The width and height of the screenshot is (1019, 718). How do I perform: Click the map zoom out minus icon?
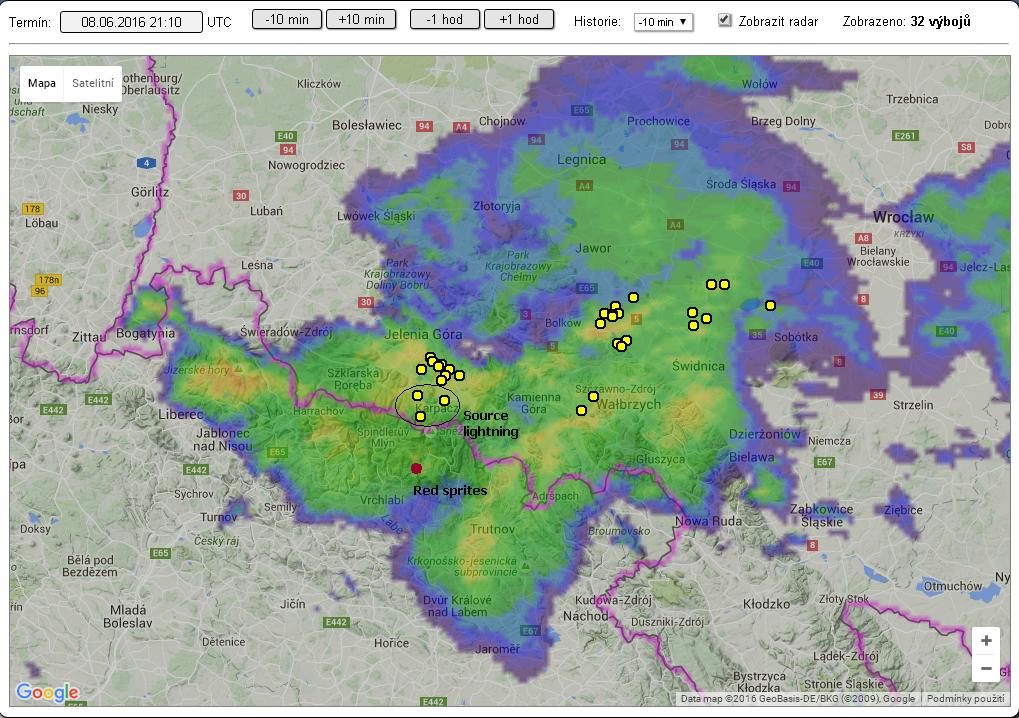[986, 669]
